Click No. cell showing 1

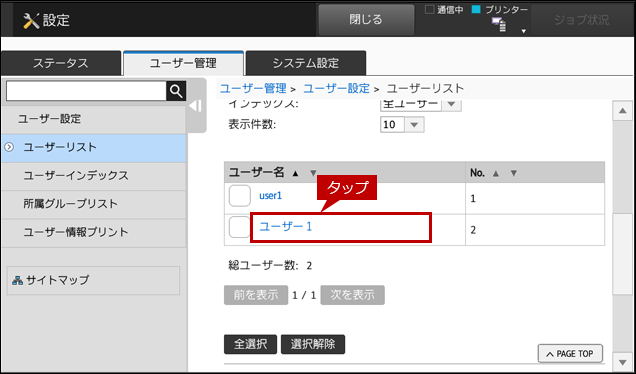coord(535,199)
